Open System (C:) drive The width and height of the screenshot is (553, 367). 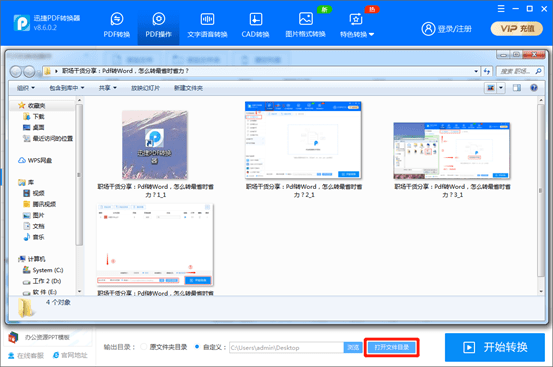[43, 270]
